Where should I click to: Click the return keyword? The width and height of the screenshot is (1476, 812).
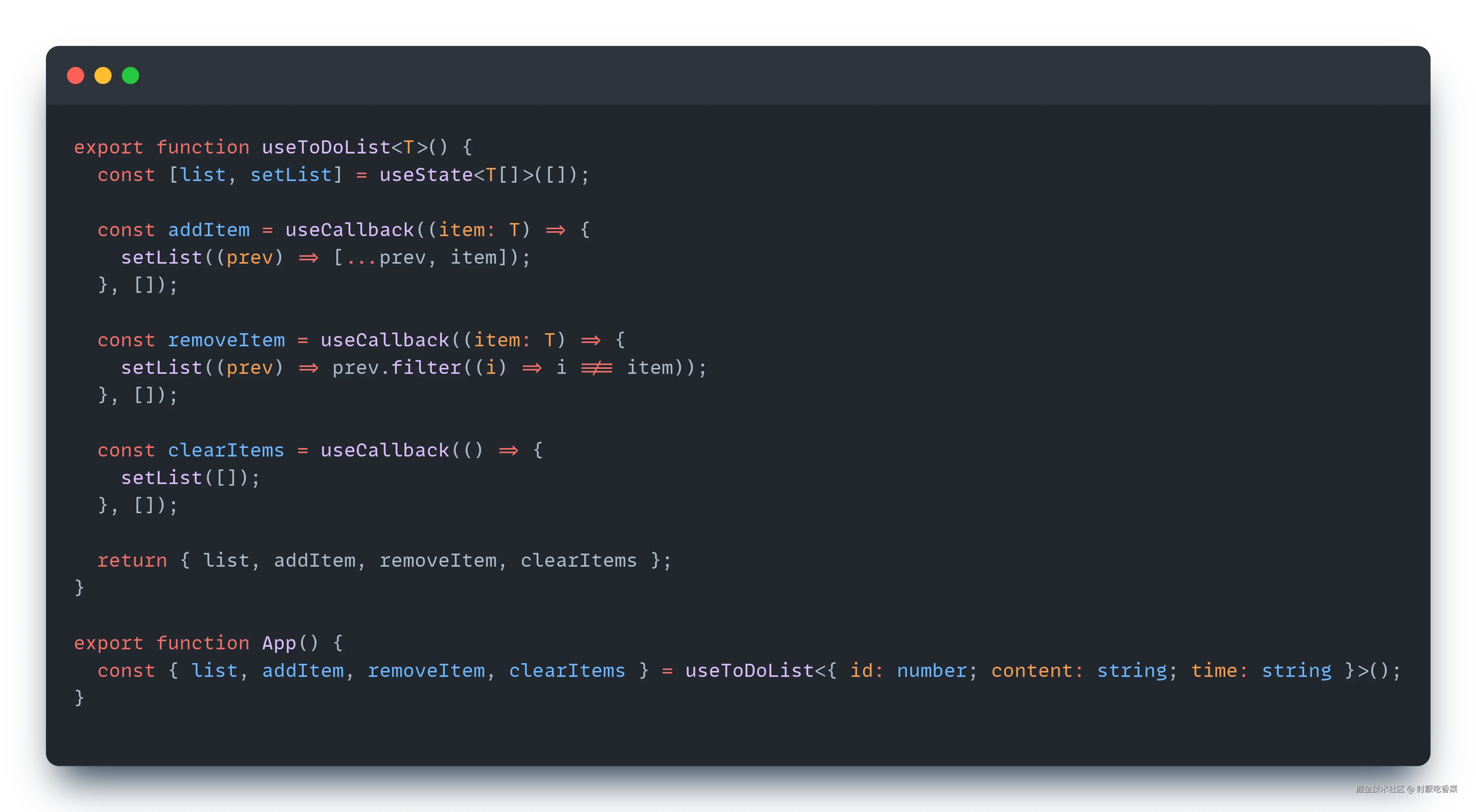click(x=132, y=560)
